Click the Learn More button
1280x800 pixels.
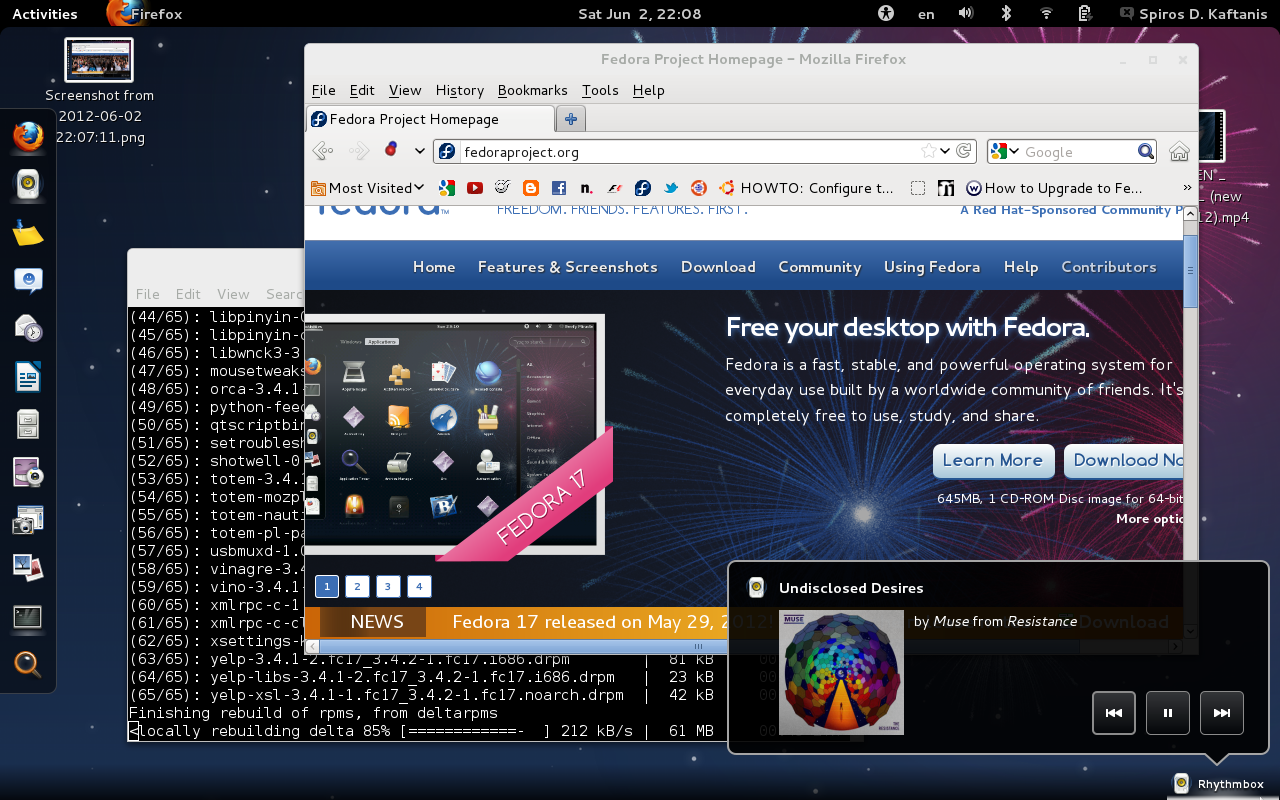[993, 461]
